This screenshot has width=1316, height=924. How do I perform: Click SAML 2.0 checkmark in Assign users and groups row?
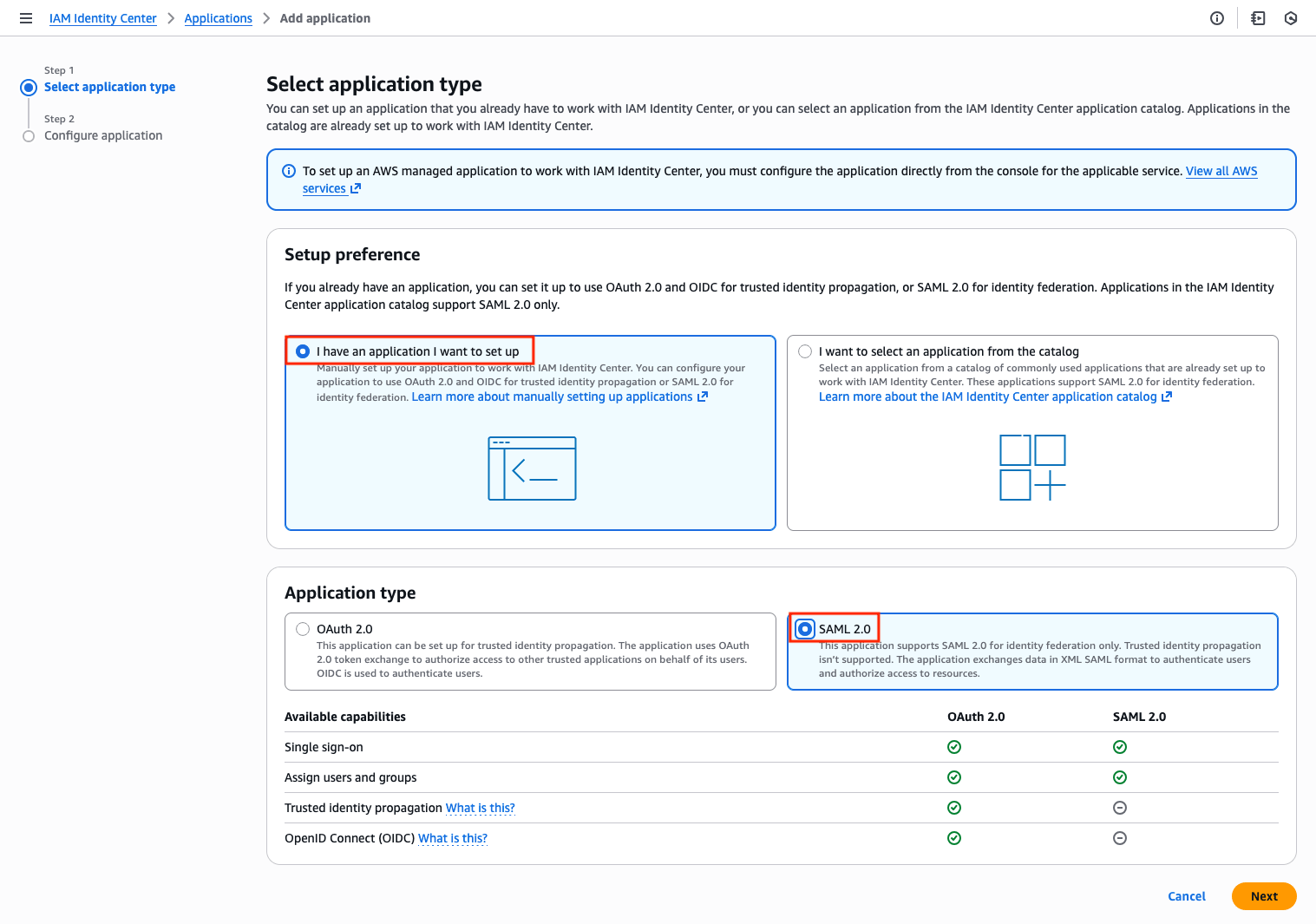(1120, 777)
